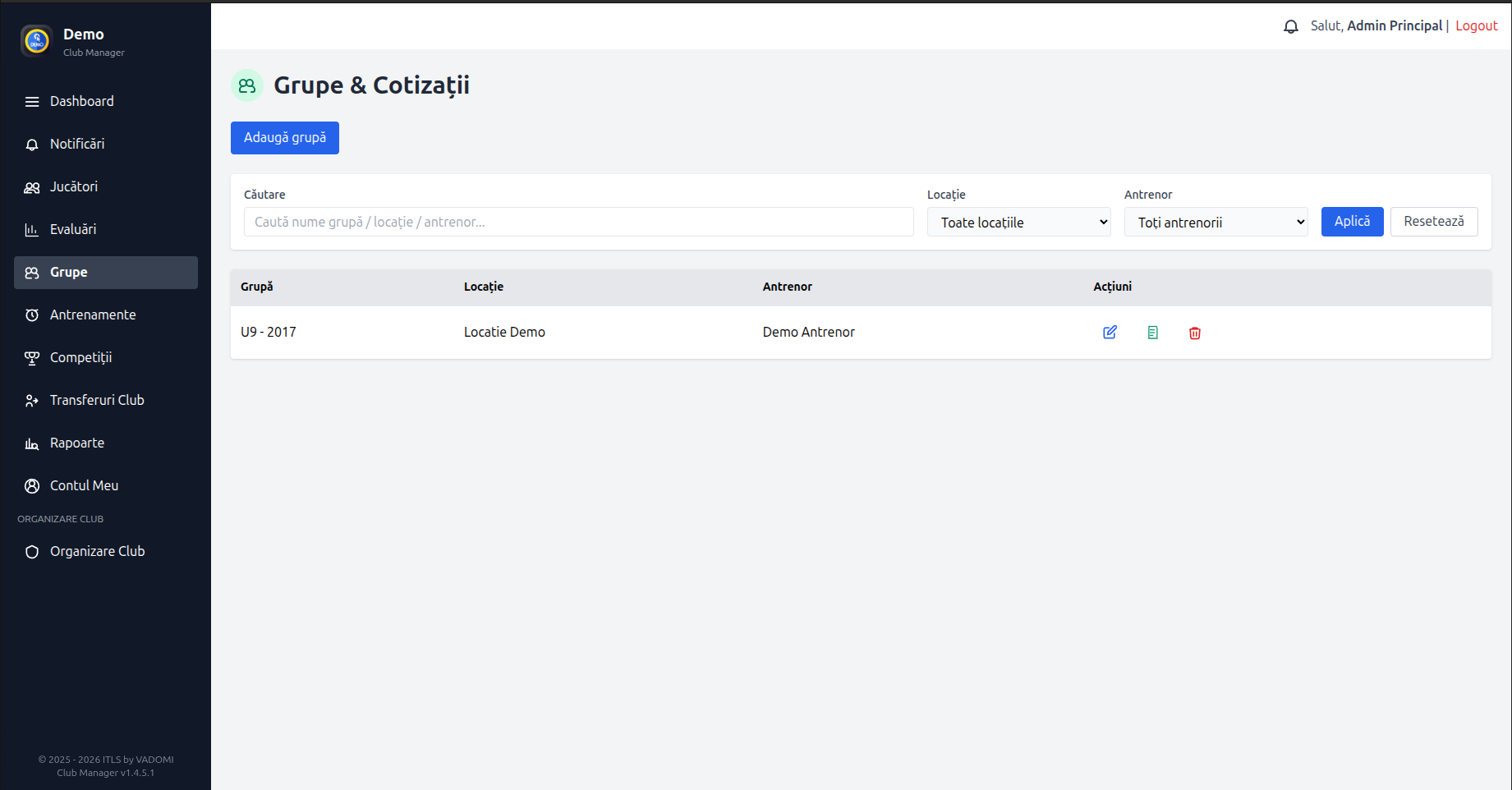
Task: Open the green fees document icon for U9 - 2017
Action: click(x=1152, y=333)
